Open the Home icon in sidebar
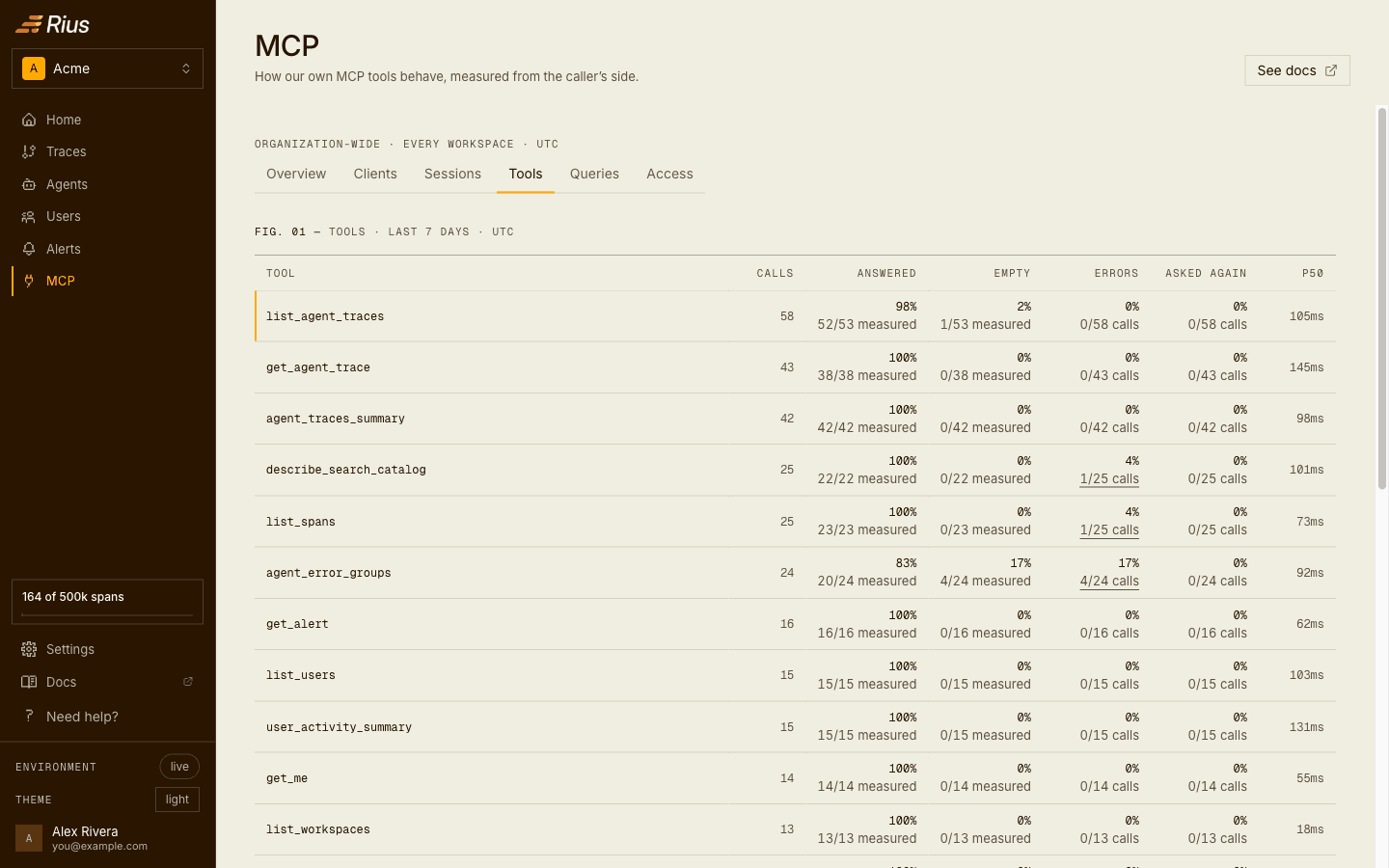Viewport: 1389px width, 868px height. point(29,120)
